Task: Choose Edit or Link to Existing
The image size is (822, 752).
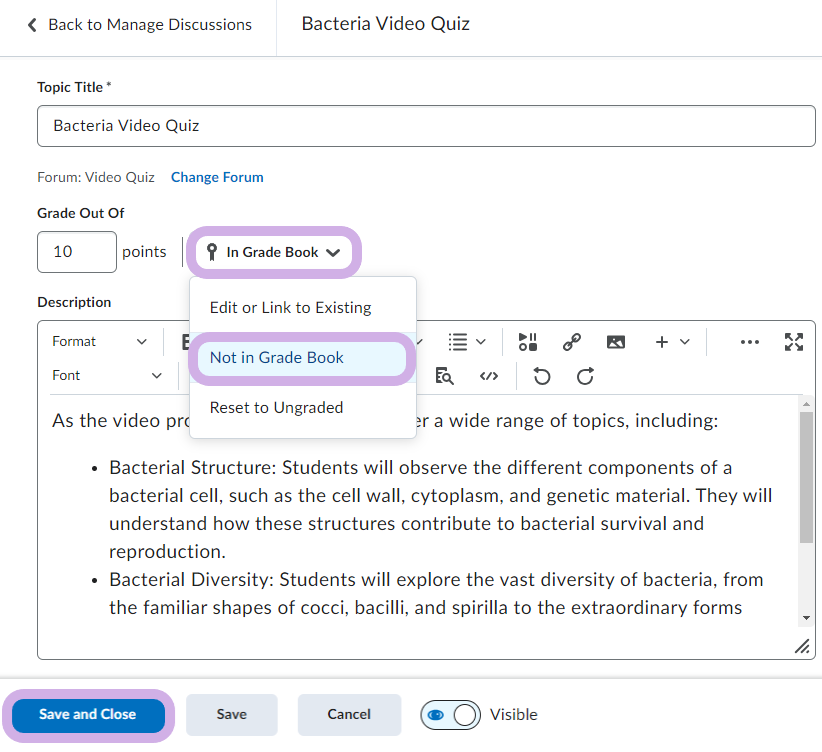Action: click(x=290, y=308)
